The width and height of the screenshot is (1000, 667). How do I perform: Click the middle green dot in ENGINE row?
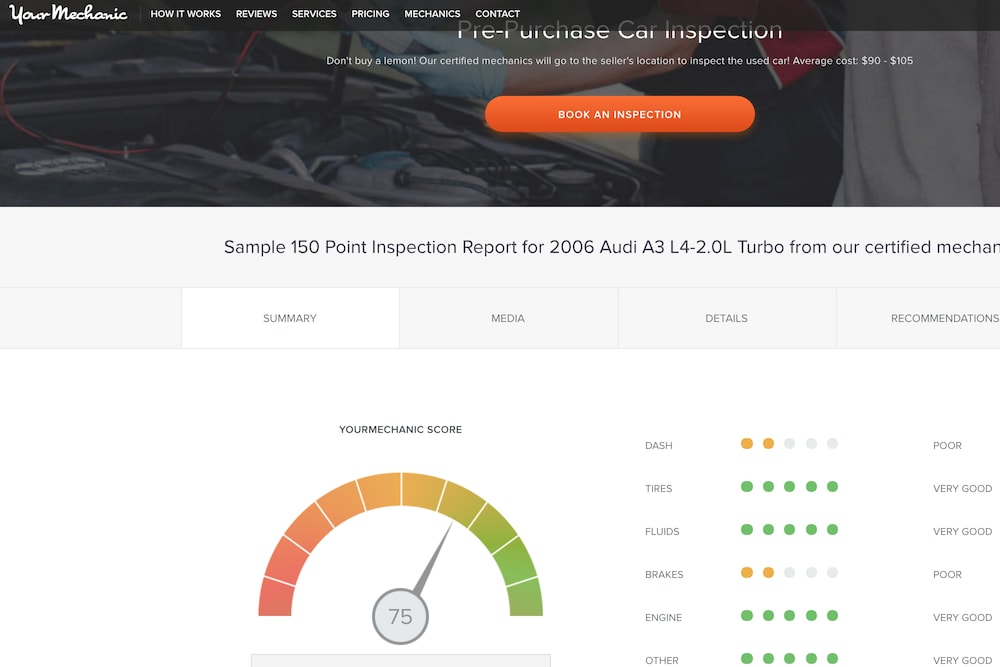790,615
